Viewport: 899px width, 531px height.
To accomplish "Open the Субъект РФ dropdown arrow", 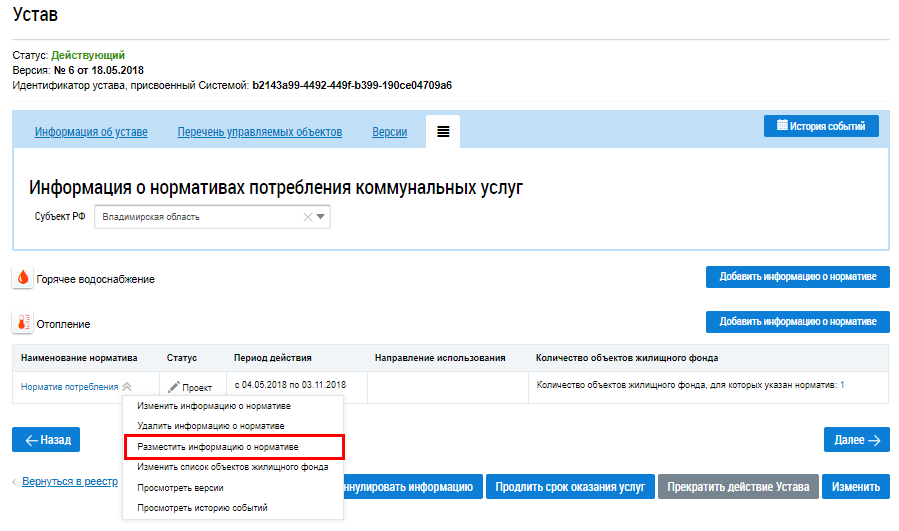I will pos(320,217).
